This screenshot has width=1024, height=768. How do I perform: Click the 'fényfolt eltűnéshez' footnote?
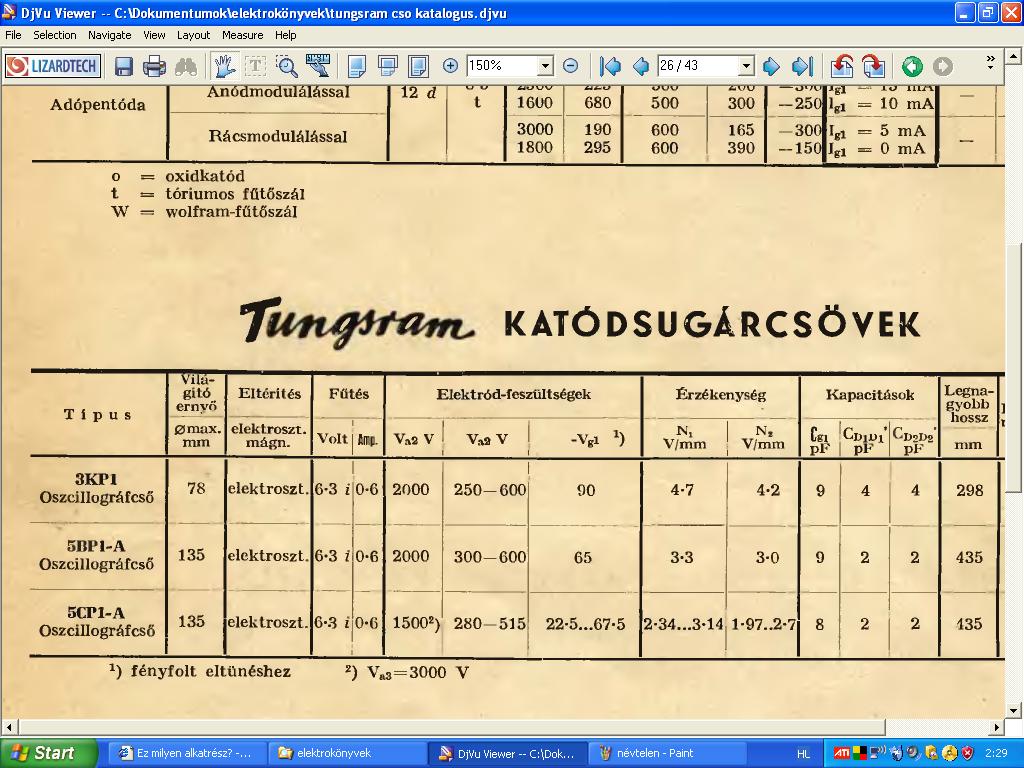click(210, 671)
